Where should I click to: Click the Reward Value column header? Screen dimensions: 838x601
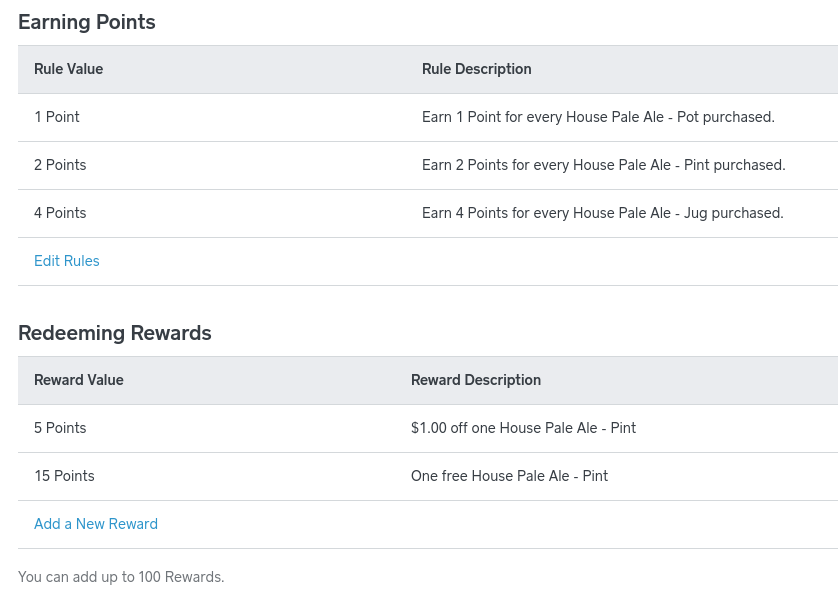tap(79, 380)
